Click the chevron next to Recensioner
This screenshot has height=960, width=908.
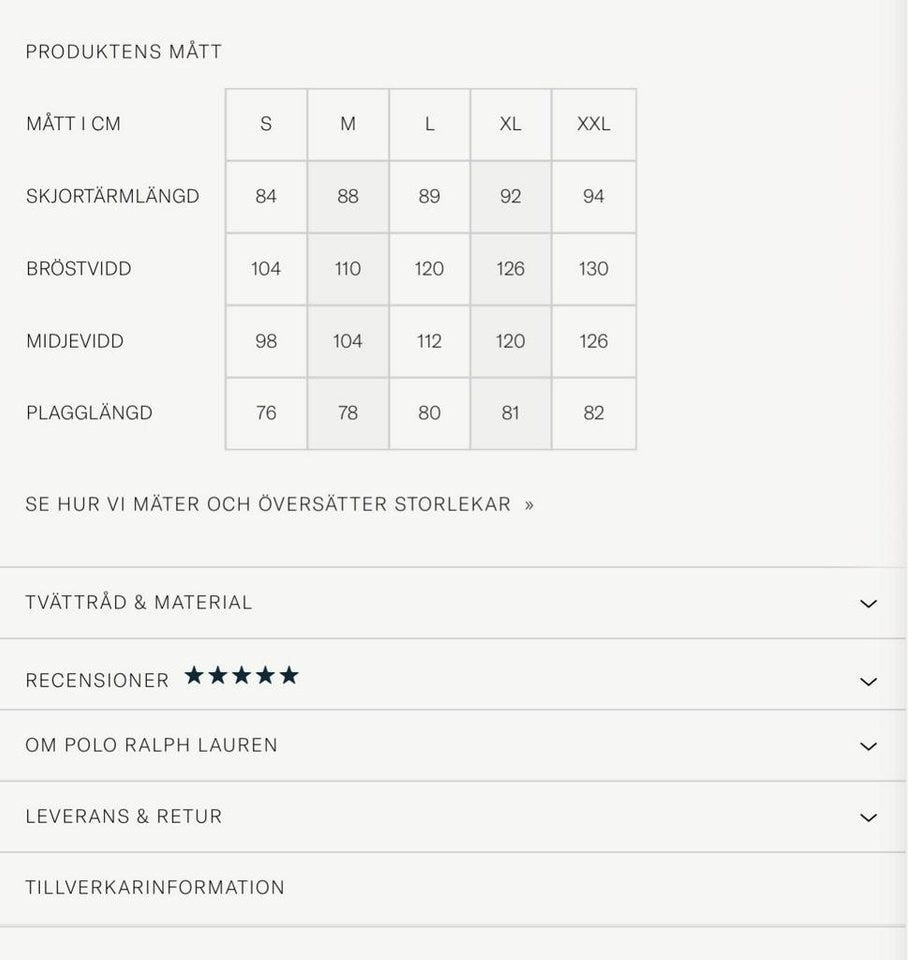coord(868,682)
